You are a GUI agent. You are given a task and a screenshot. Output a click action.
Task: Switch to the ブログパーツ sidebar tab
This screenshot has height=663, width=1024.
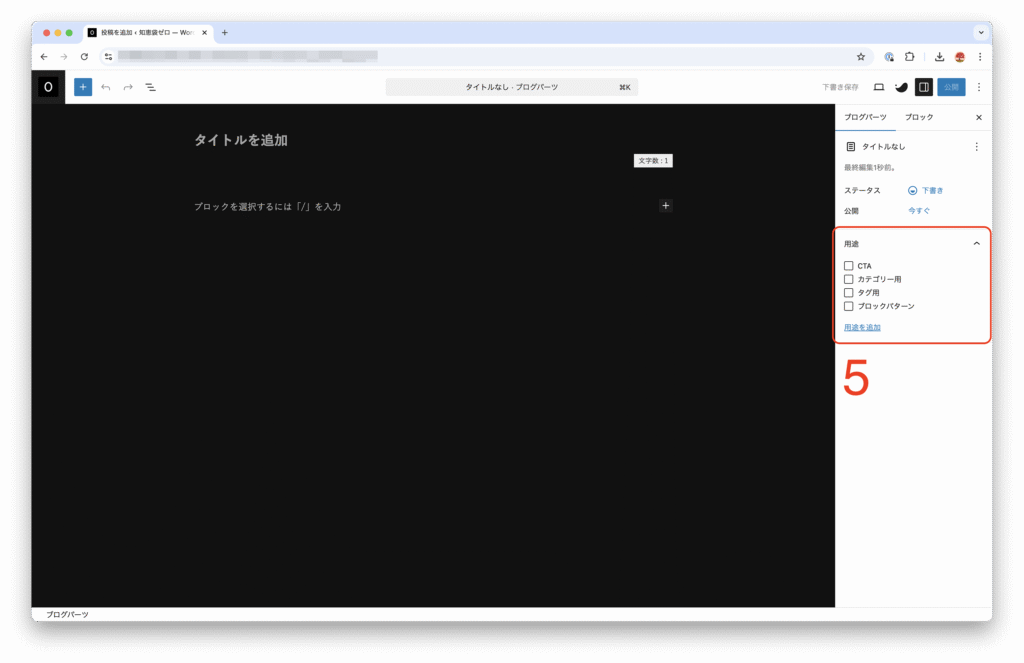click(865, 118)
